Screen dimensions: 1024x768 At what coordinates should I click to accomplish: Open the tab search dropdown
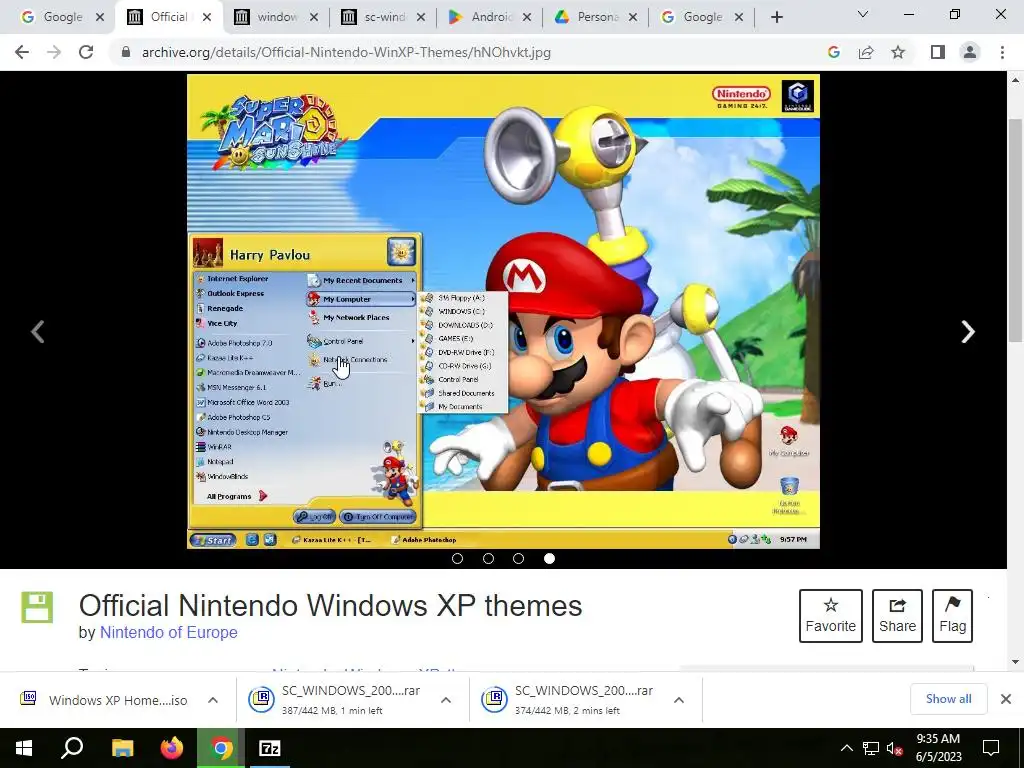click(863, 14)
